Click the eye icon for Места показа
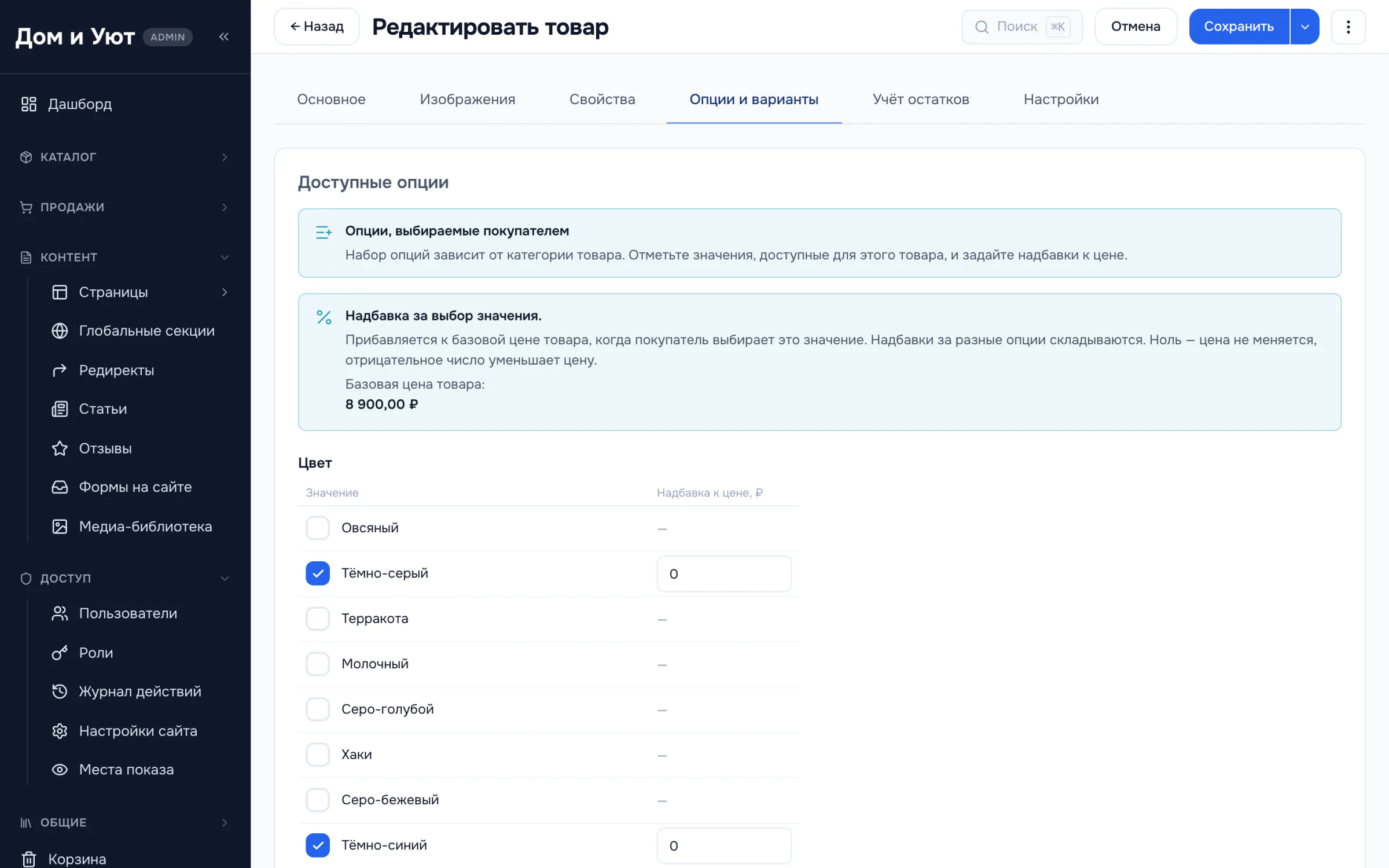The height and width of the screenshot is (868, 1389). click(60, 769)
